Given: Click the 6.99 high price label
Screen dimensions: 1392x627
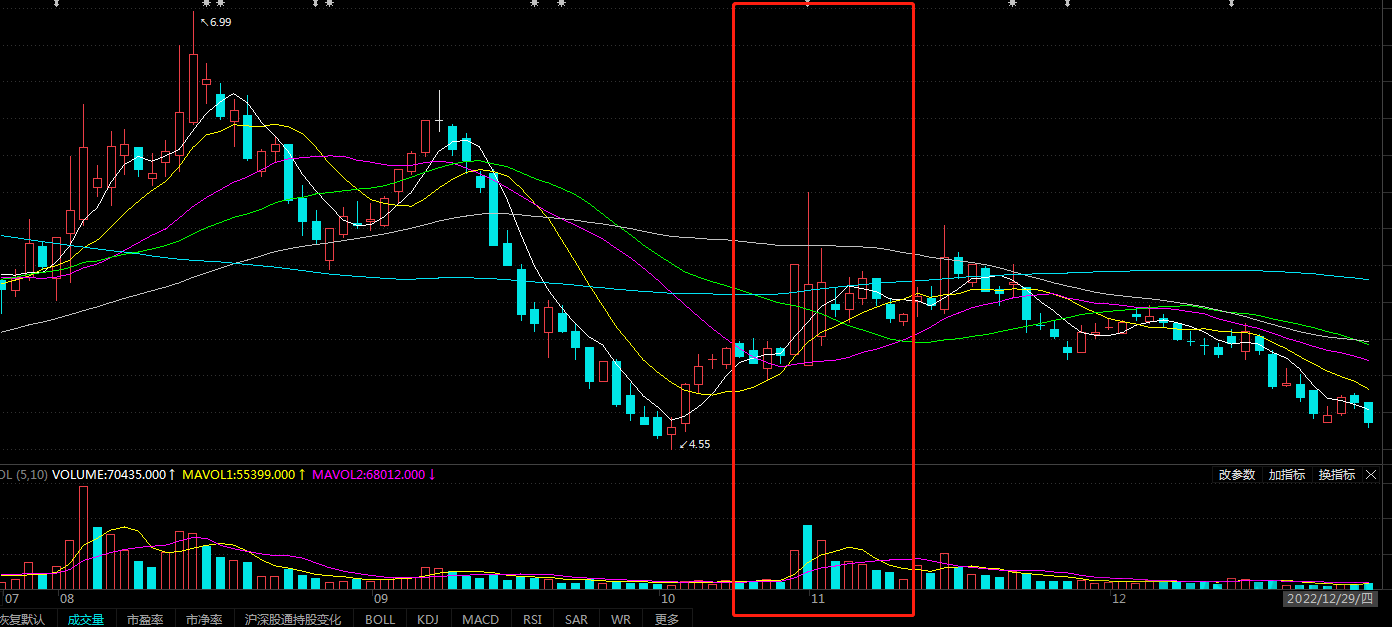Looking at the screenshot, I should [220, 21].
